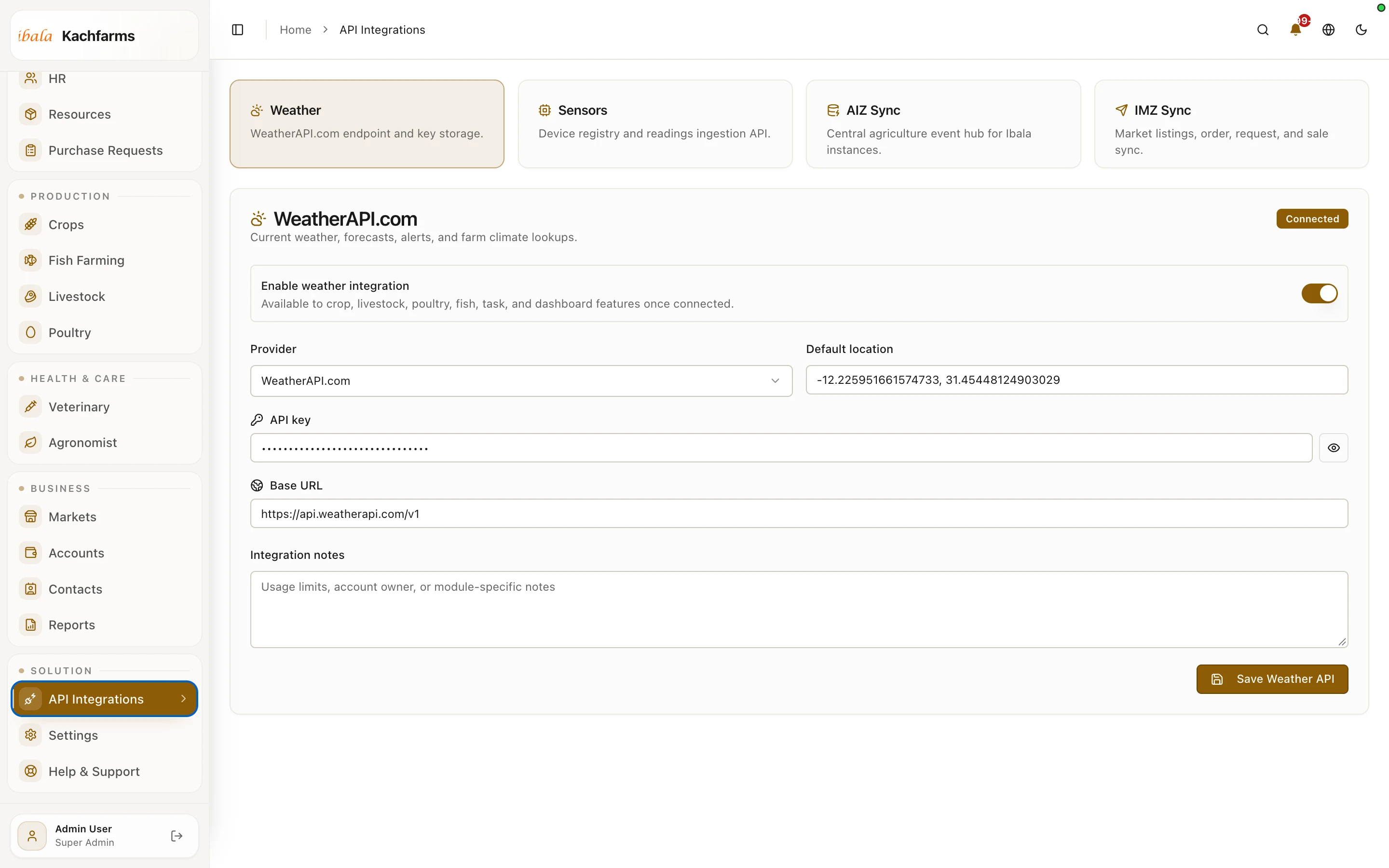Click the Fish Farming icon
1389x868 pixels.
point(31,260)
